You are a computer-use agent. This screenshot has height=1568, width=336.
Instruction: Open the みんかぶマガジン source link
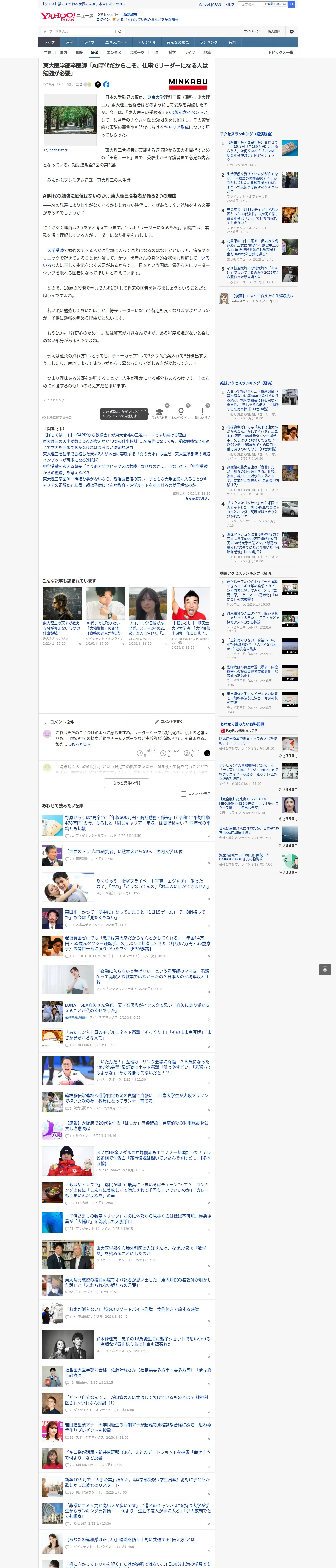coord(198,499)
